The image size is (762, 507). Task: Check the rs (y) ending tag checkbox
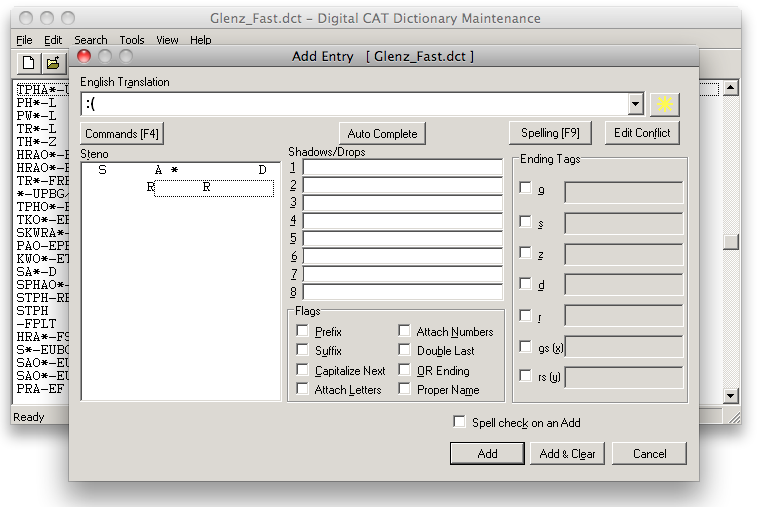coord(525,376)
